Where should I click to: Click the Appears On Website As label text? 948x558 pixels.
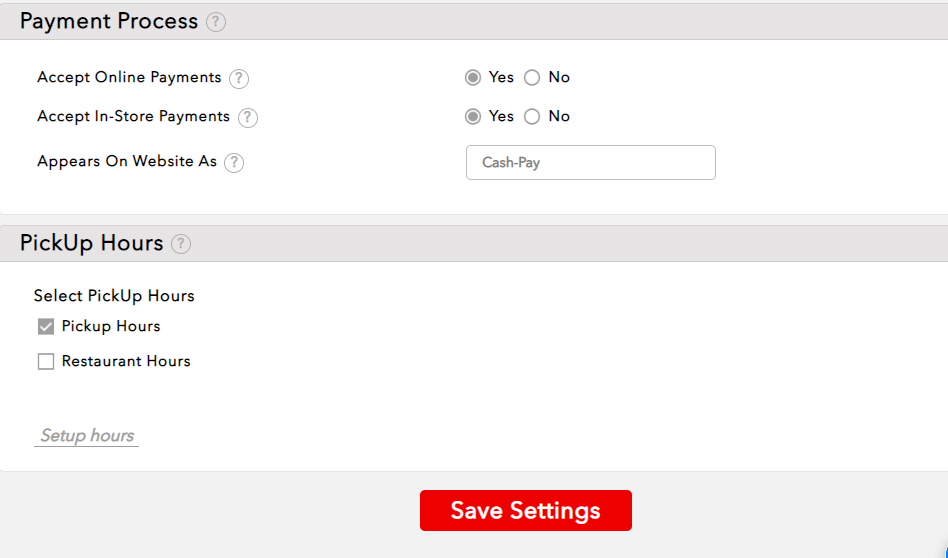(127, 161)
